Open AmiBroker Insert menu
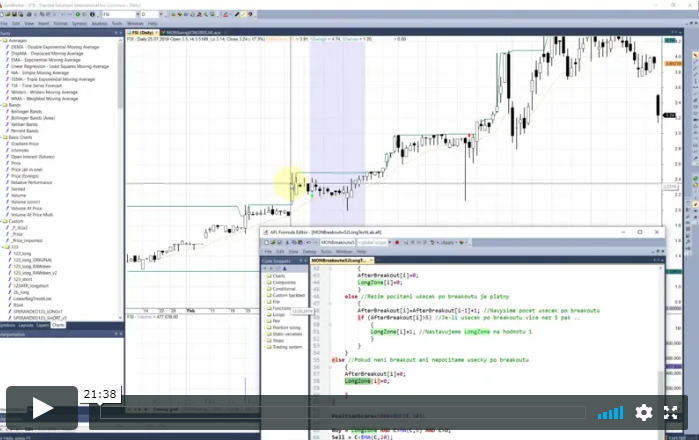699x440 pixels. pos(44,23)
